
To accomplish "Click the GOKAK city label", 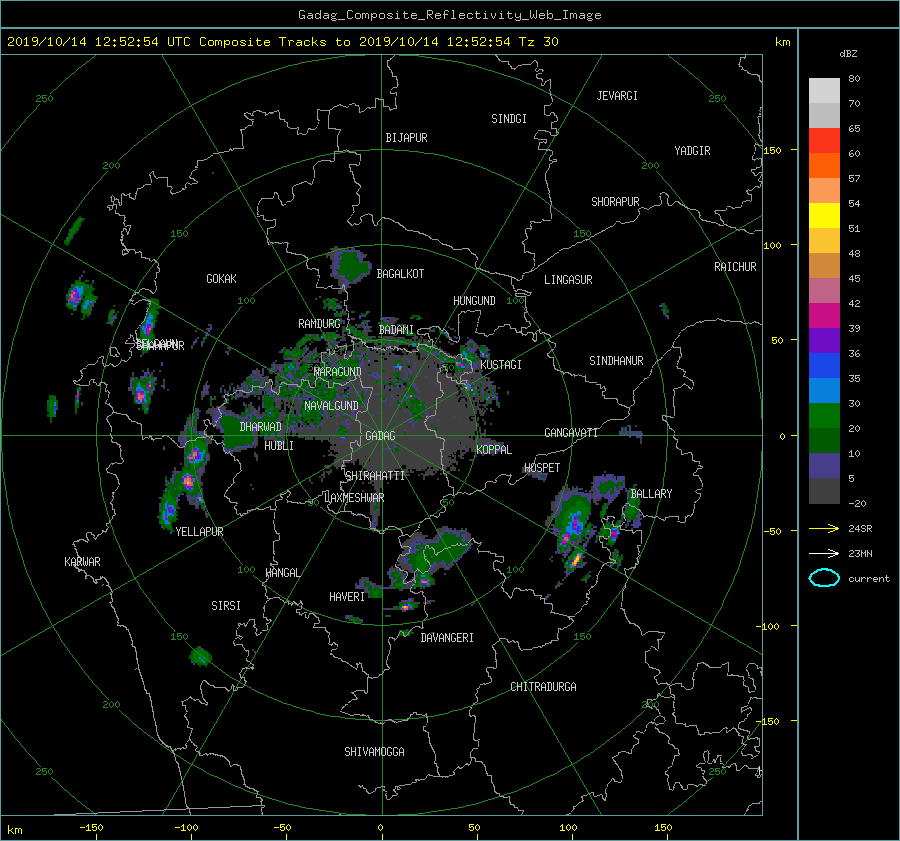I will click(221, 279).
